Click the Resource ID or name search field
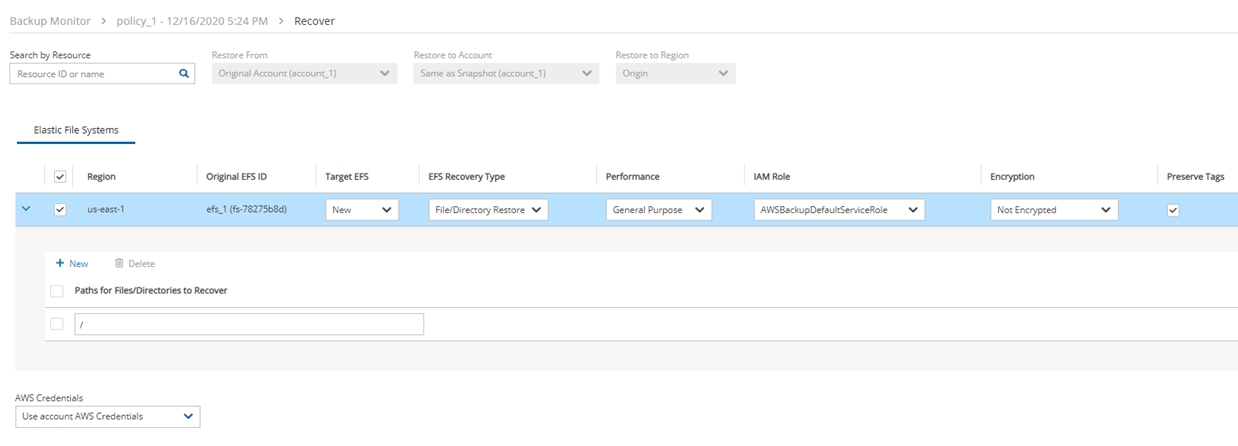This screenshot has height=446, width=1238. (92, 73)
